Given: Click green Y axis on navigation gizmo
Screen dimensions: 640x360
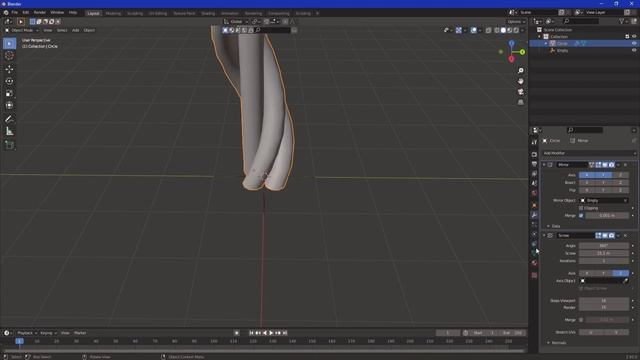Looking at the screenshot, I should click(x=522, y=52).
